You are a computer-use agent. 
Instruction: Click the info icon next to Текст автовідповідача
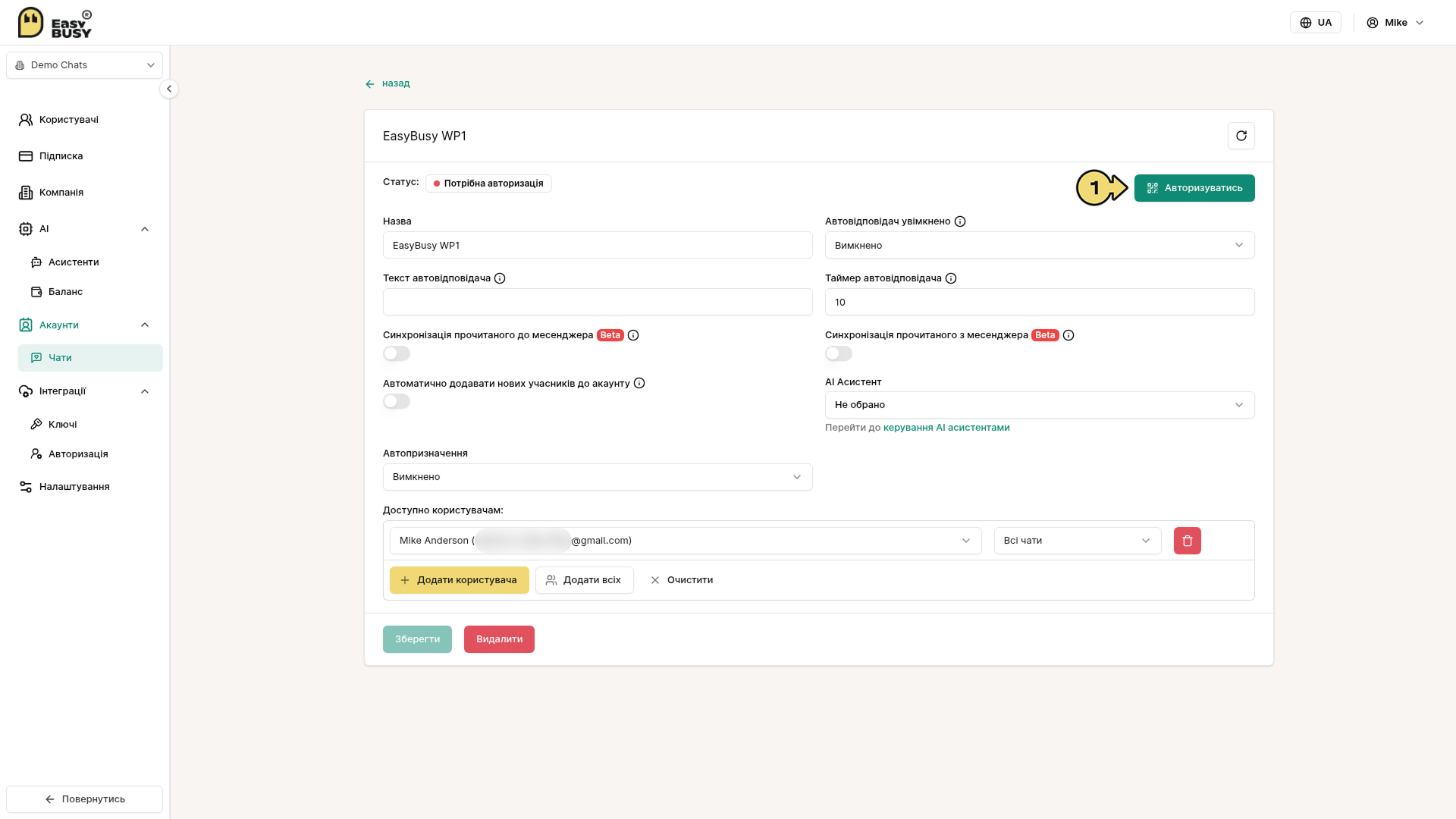[500, 278]
